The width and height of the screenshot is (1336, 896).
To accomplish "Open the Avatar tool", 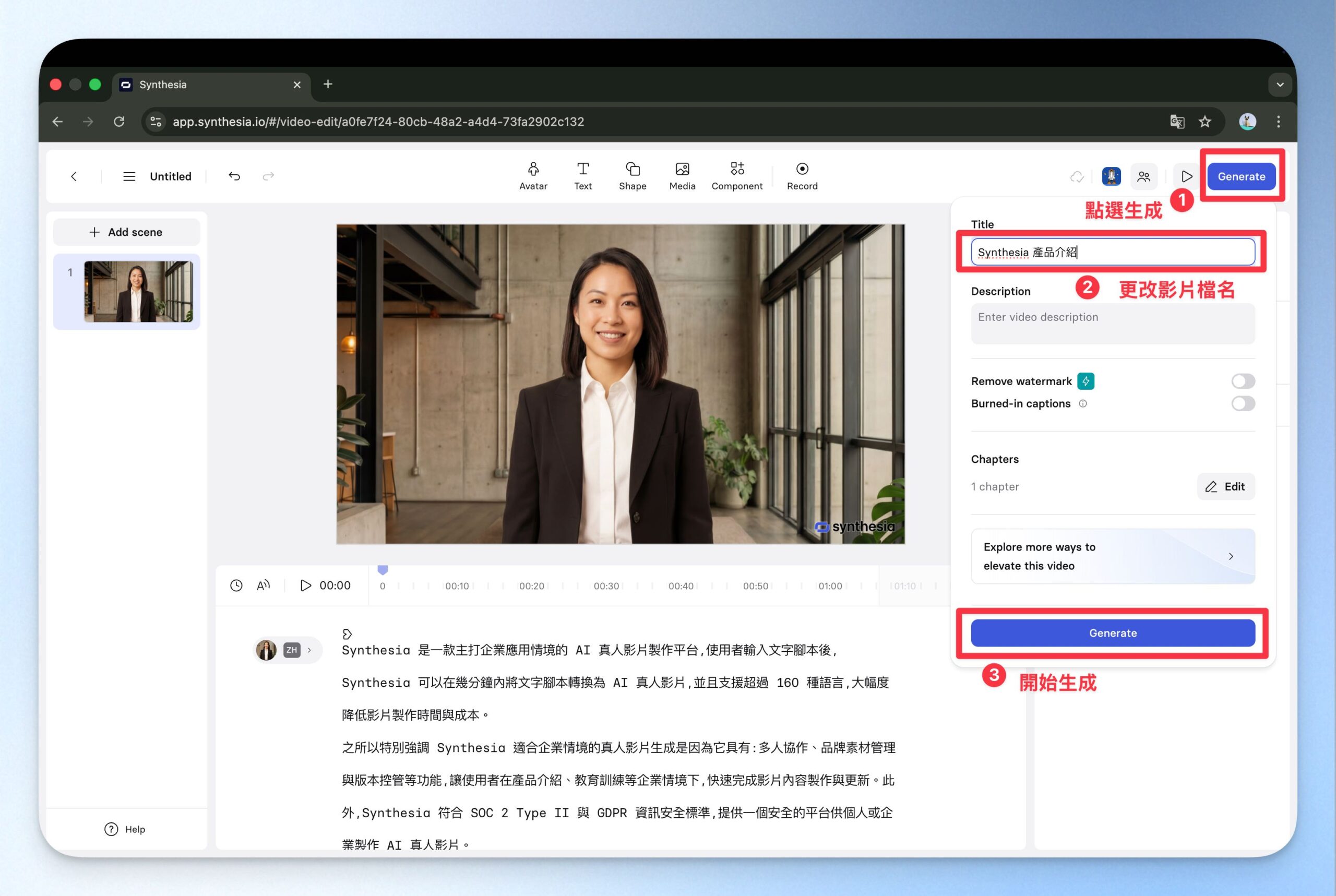I will 532,175.
